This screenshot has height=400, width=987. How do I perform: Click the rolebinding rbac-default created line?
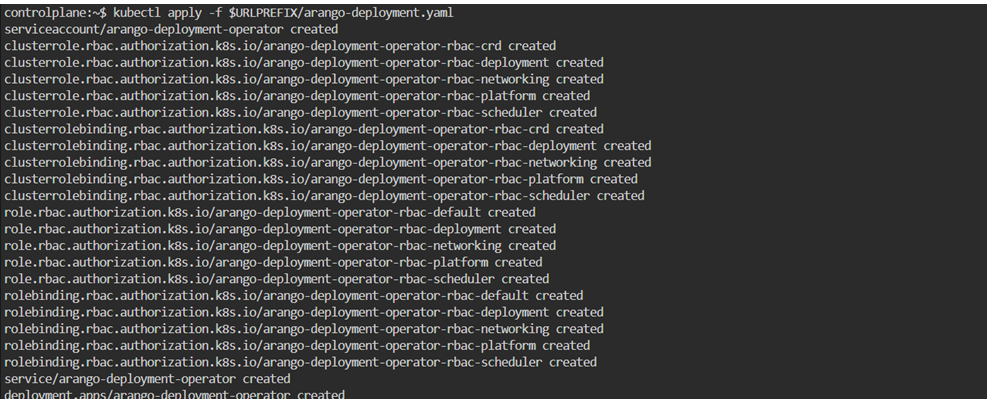[293, 295]
